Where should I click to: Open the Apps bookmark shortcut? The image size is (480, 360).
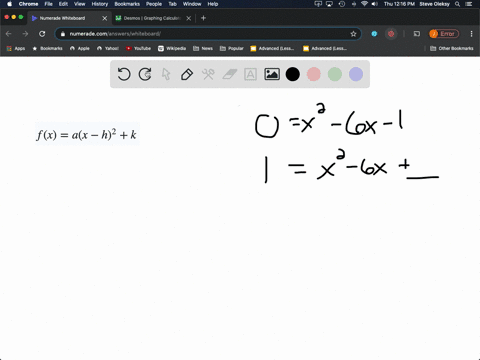(16, 48)
